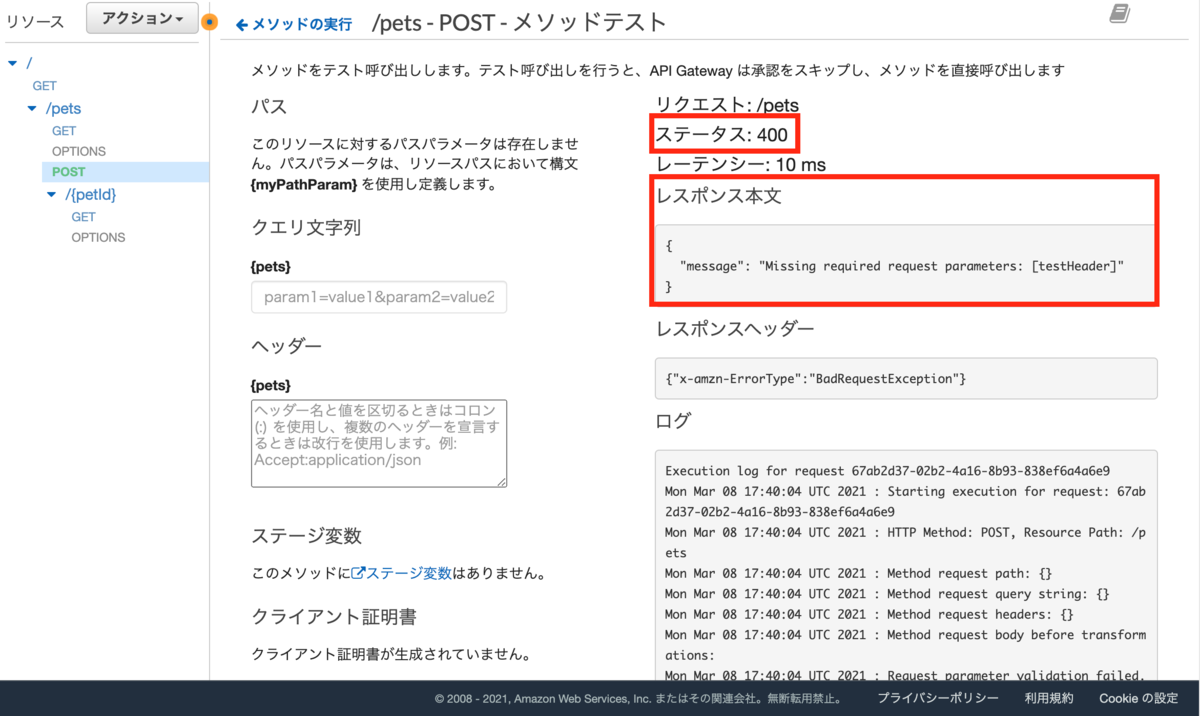Click the /pets - POST - メソッドテスト title
The height and width of the screenshot is (716, 1200).
(519, 23)
